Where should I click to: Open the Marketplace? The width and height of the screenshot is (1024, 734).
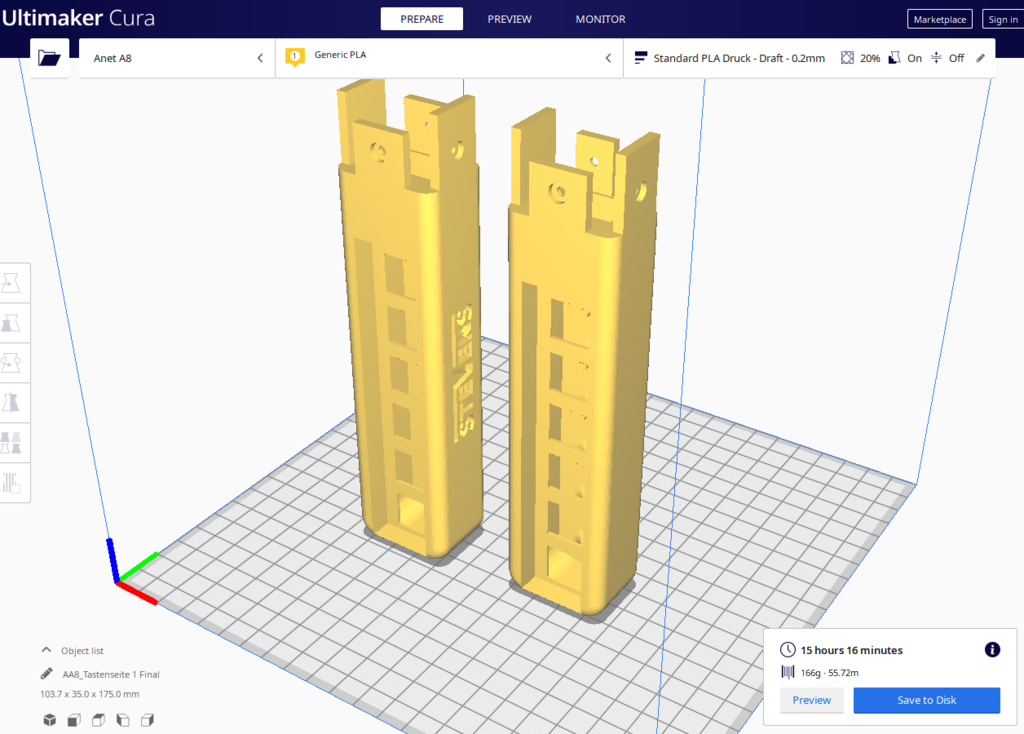[939, 19]
